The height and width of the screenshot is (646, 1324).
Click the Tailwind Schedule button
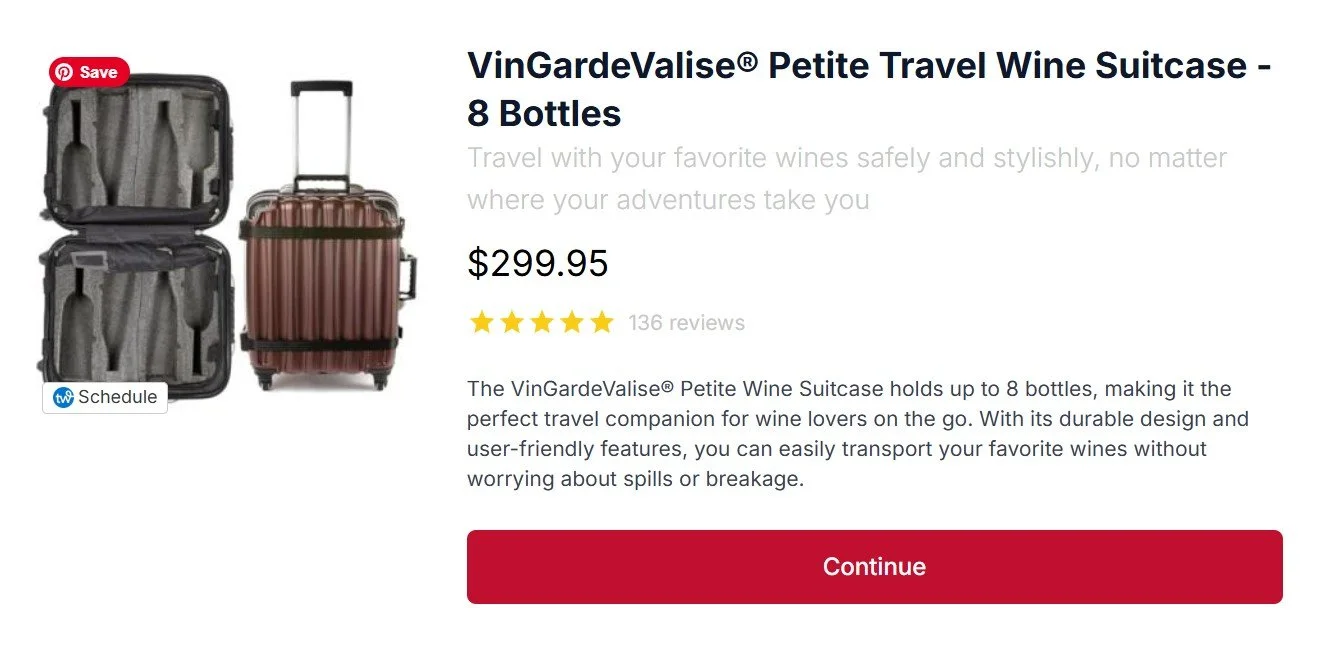(x=105, y=397)
